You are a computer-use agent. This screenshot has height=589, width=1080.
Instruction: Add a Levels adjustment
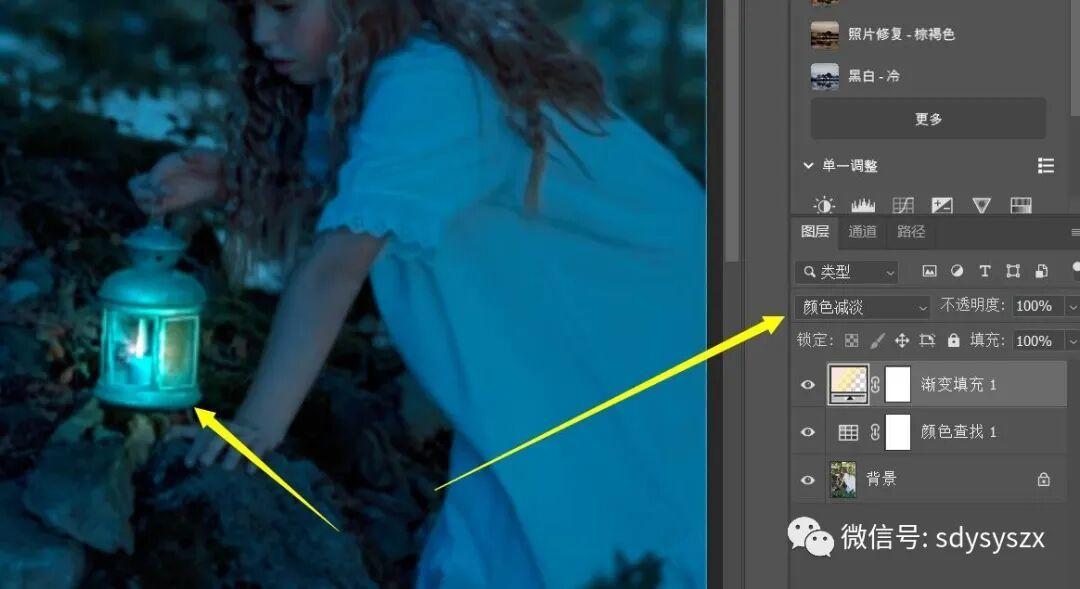click(863, 205)
